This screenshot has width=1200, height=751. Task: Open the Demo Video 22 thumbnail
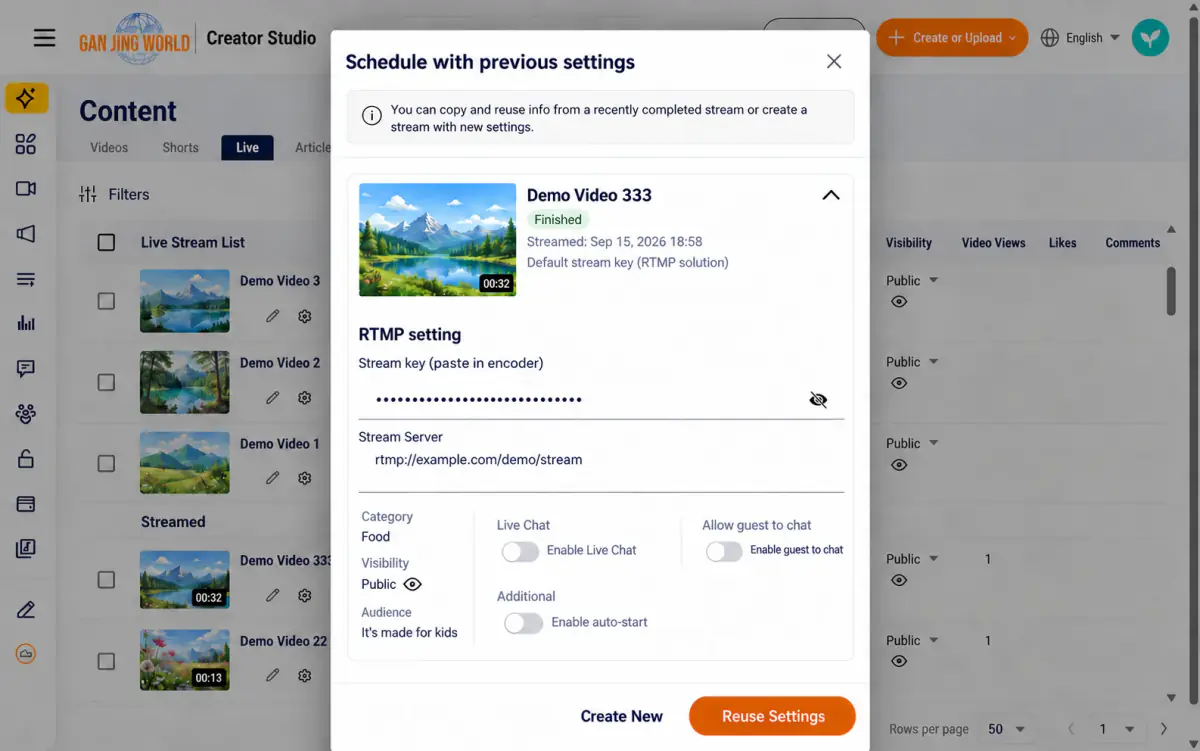point(185,660)
